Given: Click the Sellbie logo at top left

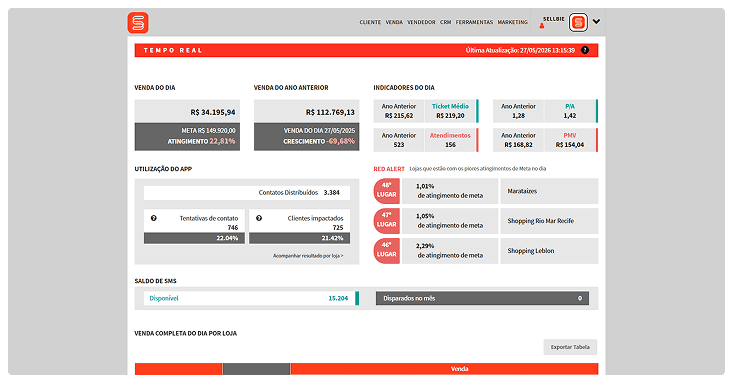Looking at the screenshot, I should click(x=138, y=22).
